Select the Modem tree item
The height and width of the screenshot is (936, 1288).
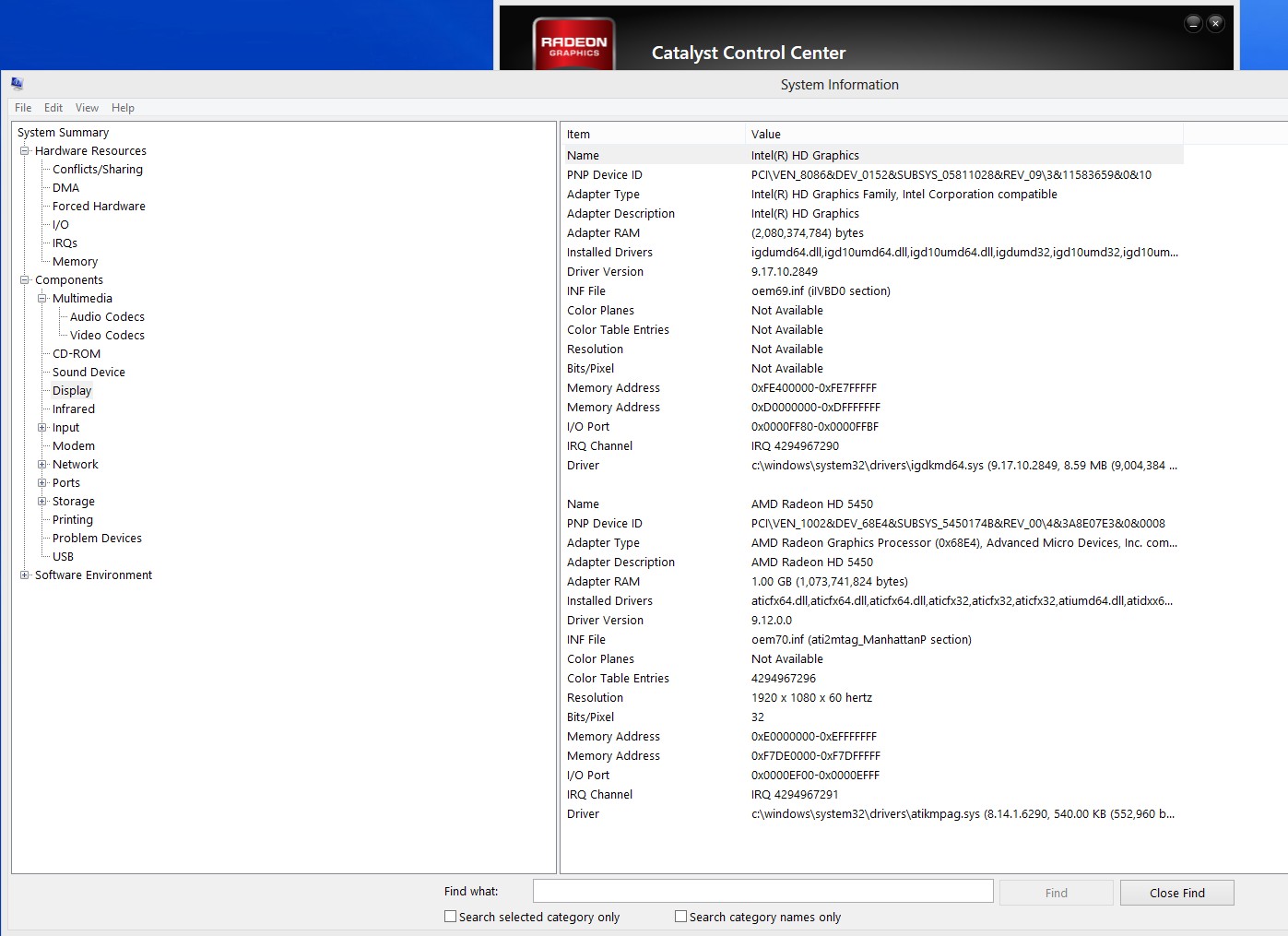[x=74, y=445]
